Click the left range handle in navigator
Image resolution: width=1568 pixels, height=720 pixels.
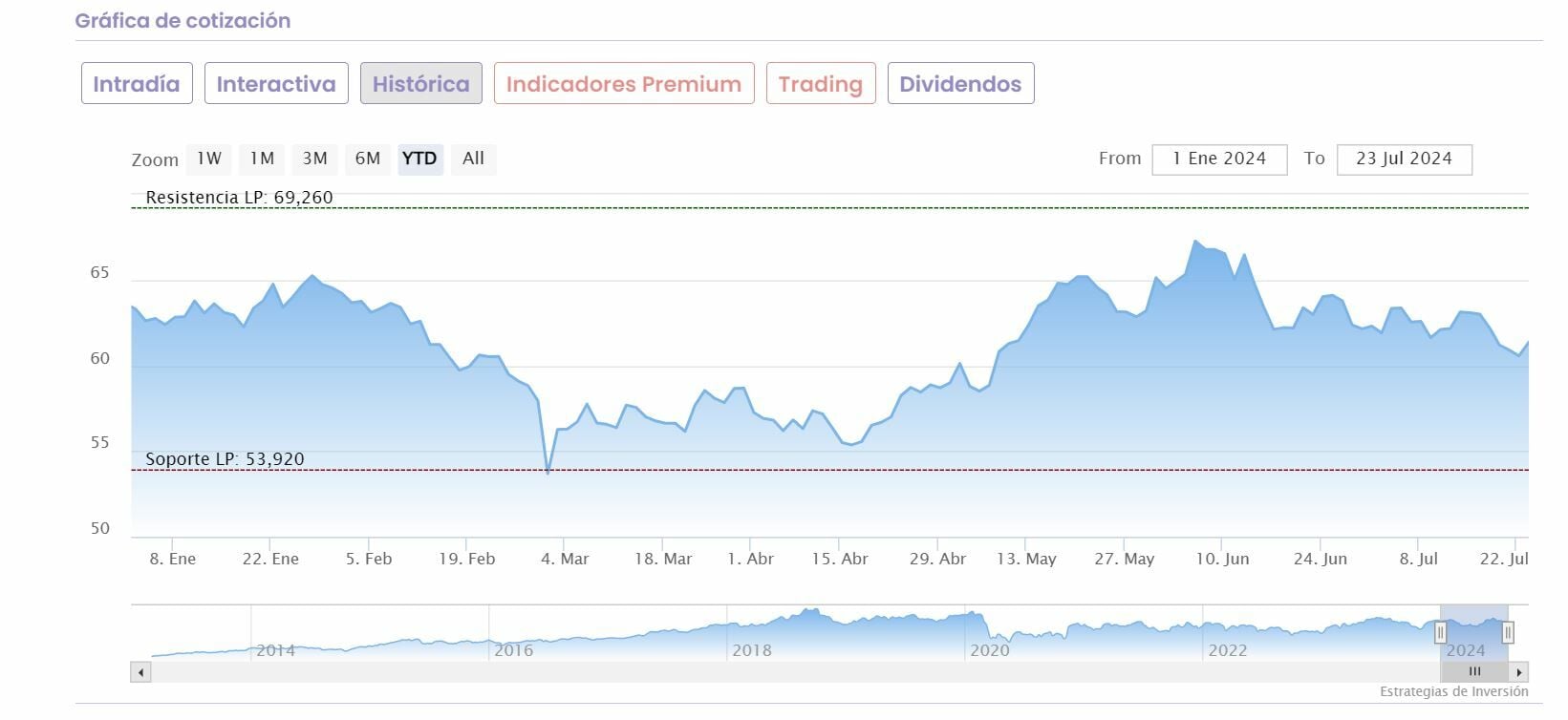[x=1441, y=632]
